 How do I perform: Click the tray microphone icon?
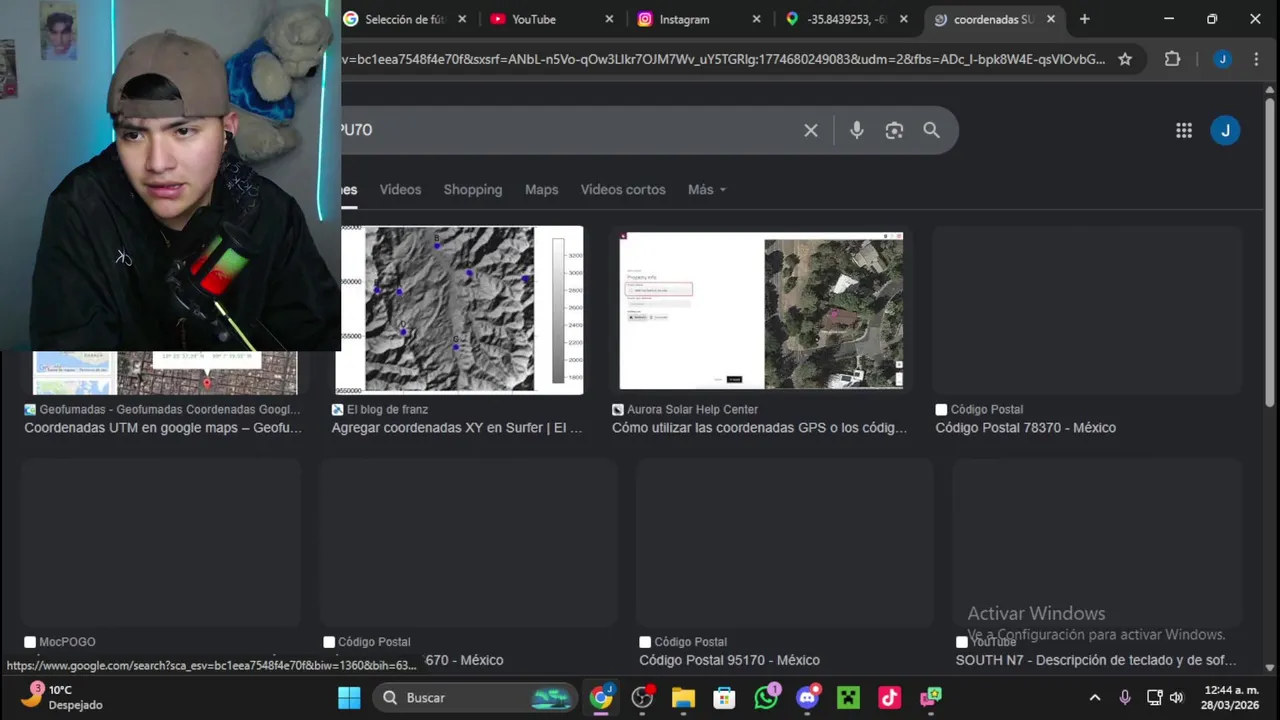point(1125,697)
